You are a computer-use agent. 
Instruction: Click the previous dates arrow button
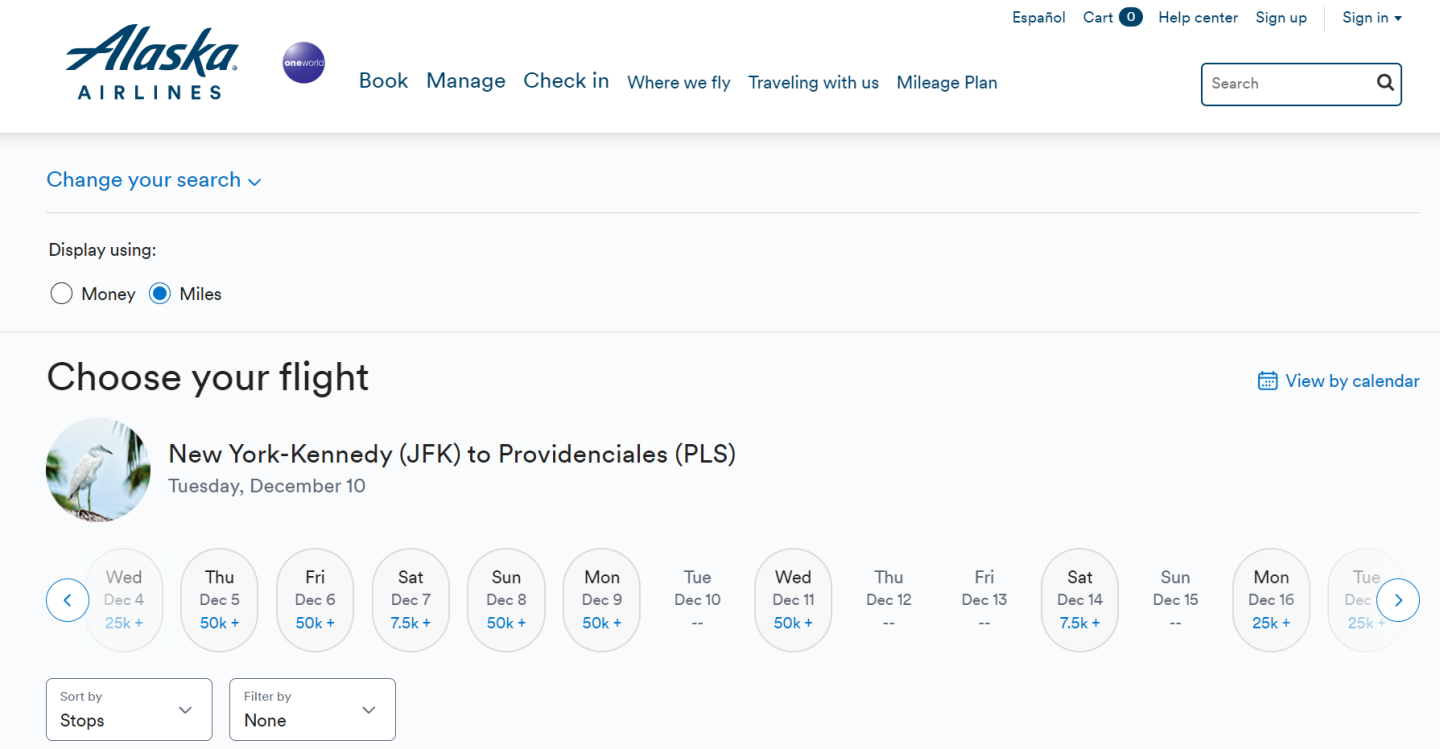tap(68, 600)
